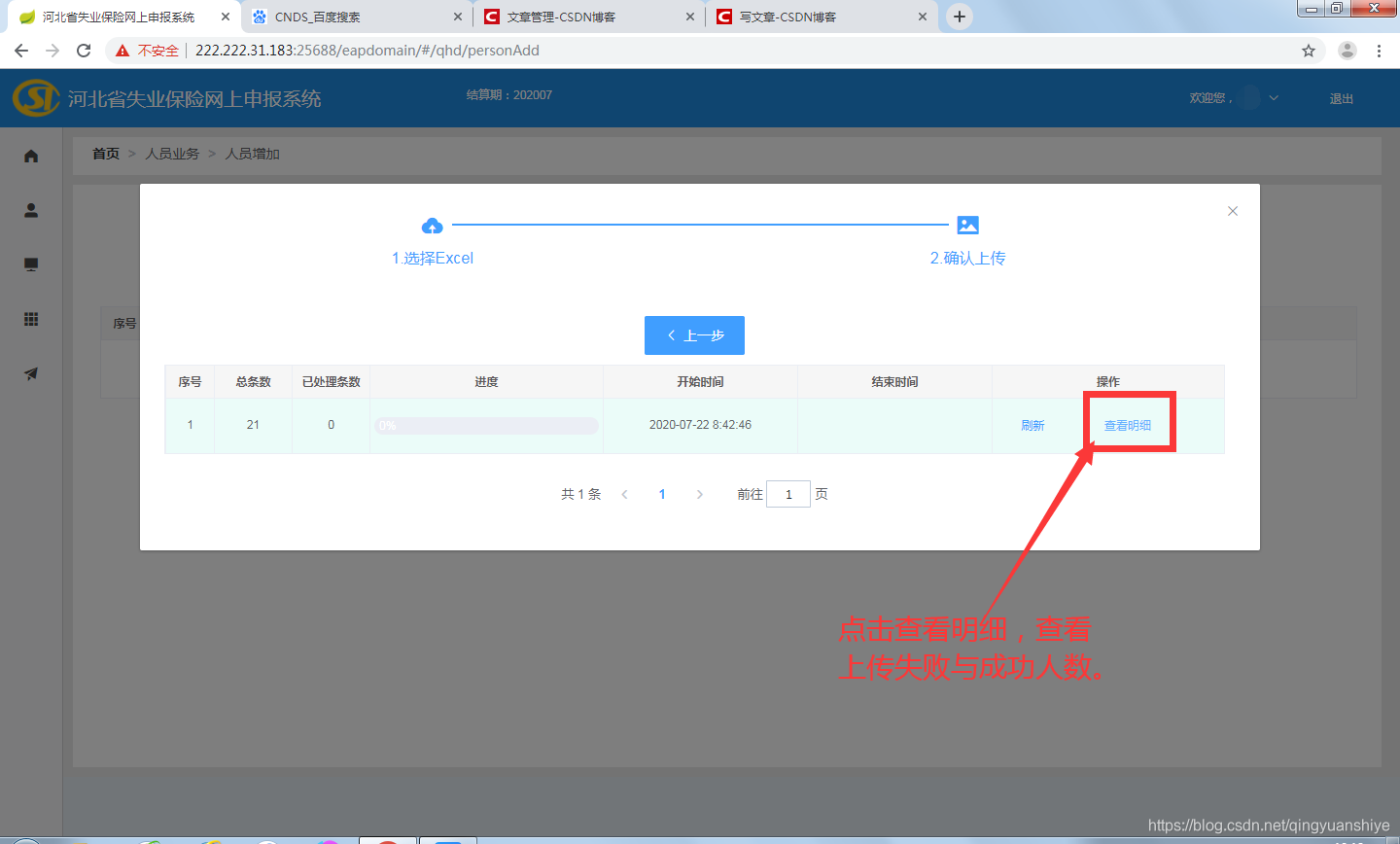Viewport: 1400px width, 844px height.
Task: Expand the user dropdown arrow beside 欢迎您
Action: 1274,98
